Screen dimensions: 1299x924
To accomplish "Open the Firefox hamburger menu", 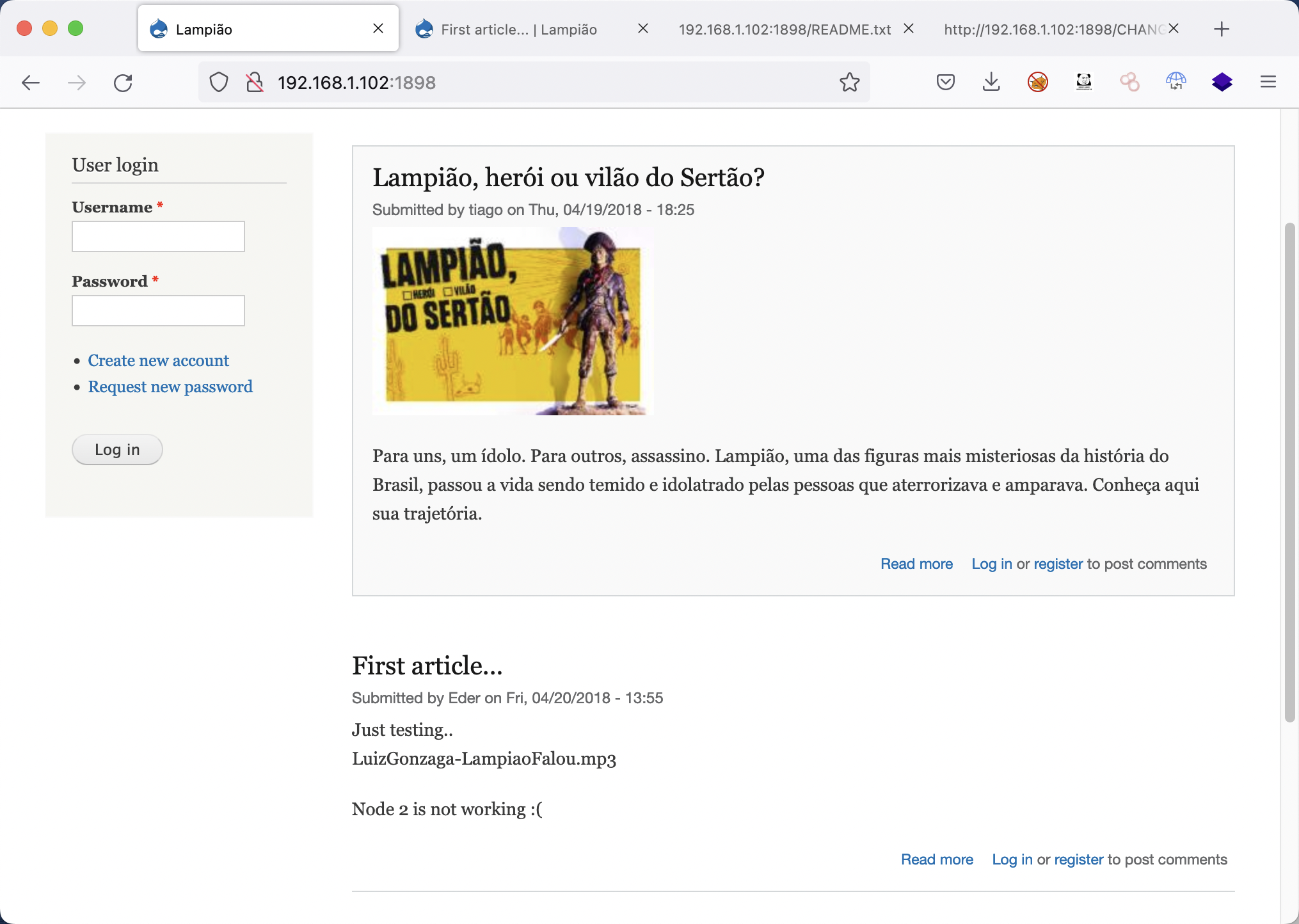I will click(x=1268, y=83).
